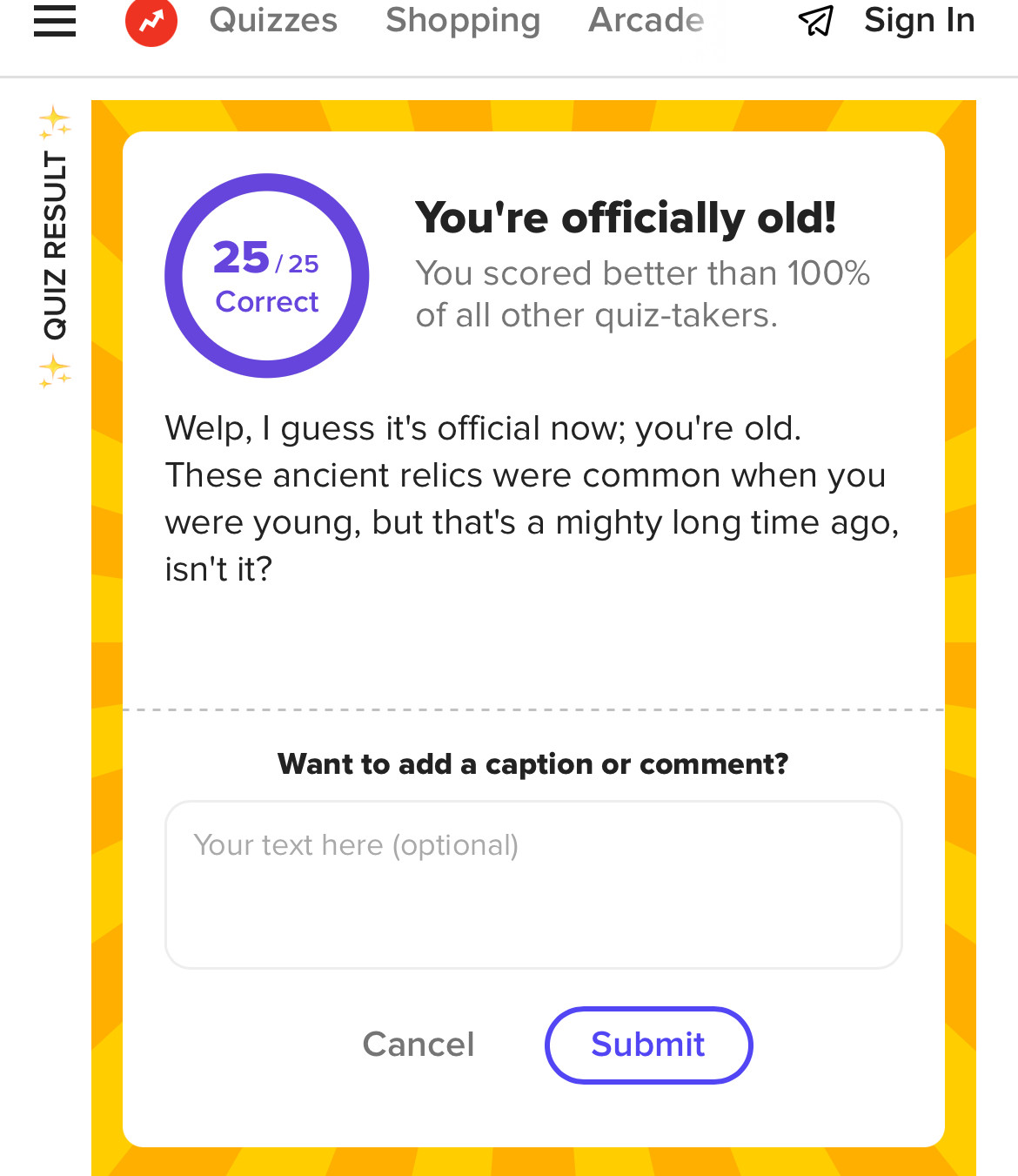This screenshot has width=1018, height=1176.
Task: Submit the caption with the Submit button
Action: pos(648,1045)
